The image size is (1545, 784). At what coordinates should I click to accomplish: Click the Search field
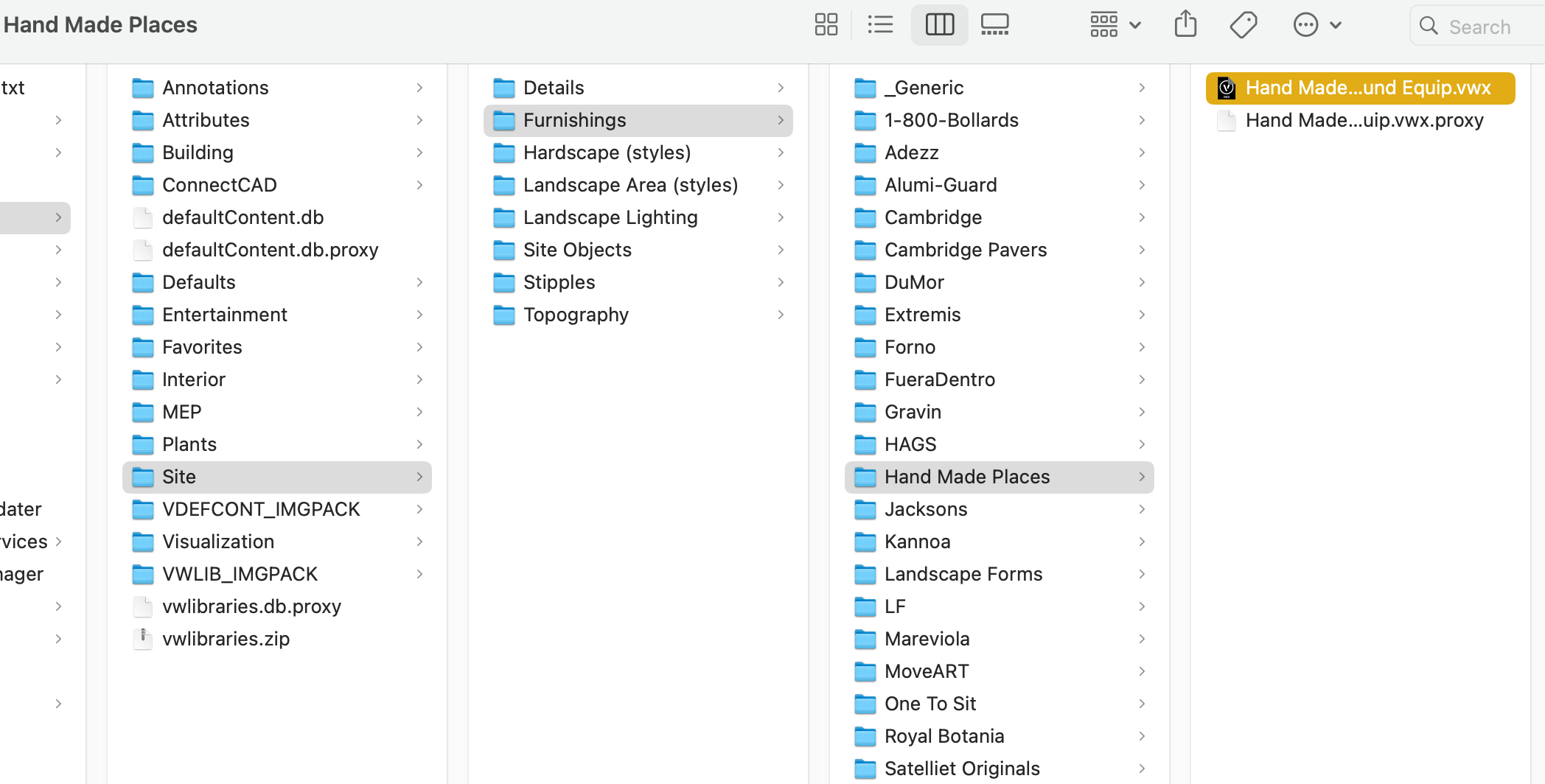coord(1482,26)
